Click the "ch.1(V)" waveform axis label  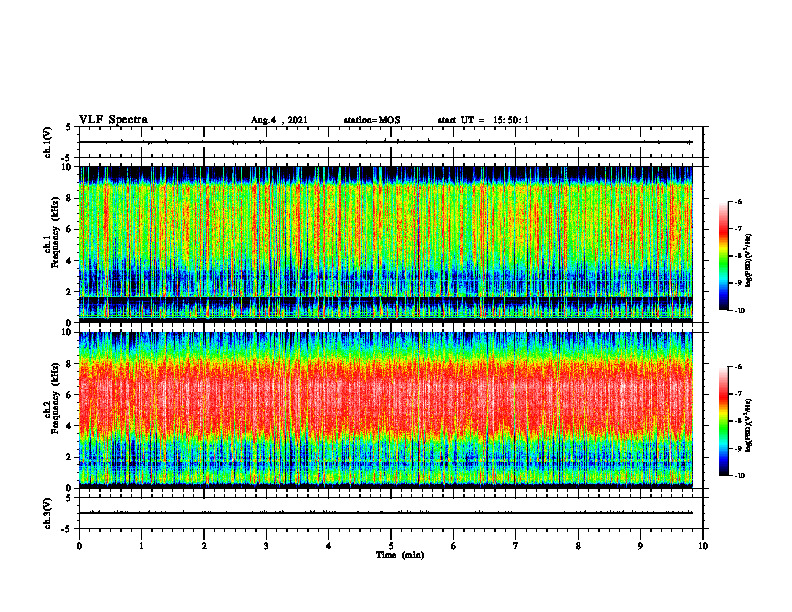48,142
